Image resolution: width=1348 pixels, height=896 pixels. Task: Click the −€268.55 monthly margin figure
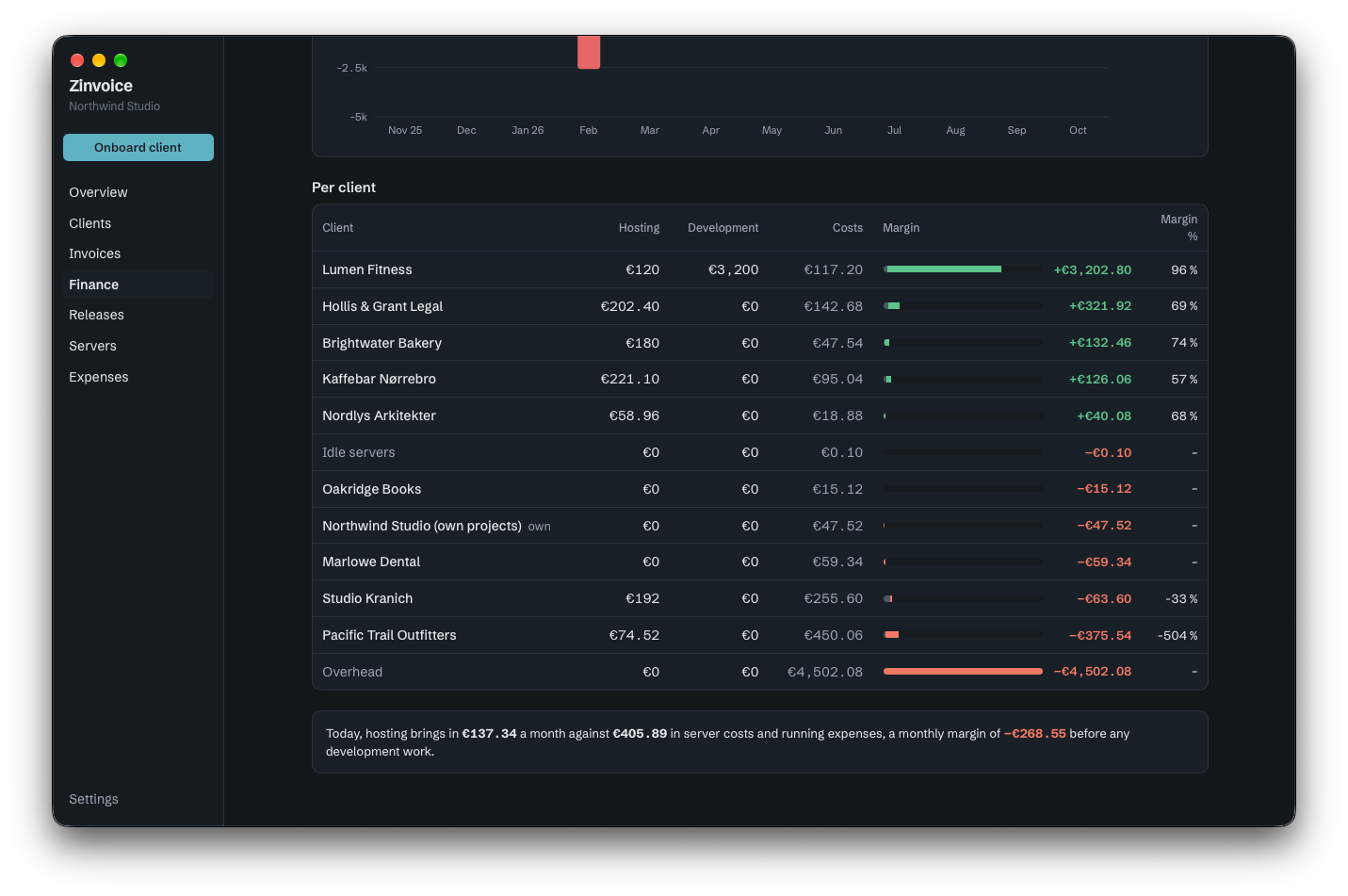coord(1034,733)
